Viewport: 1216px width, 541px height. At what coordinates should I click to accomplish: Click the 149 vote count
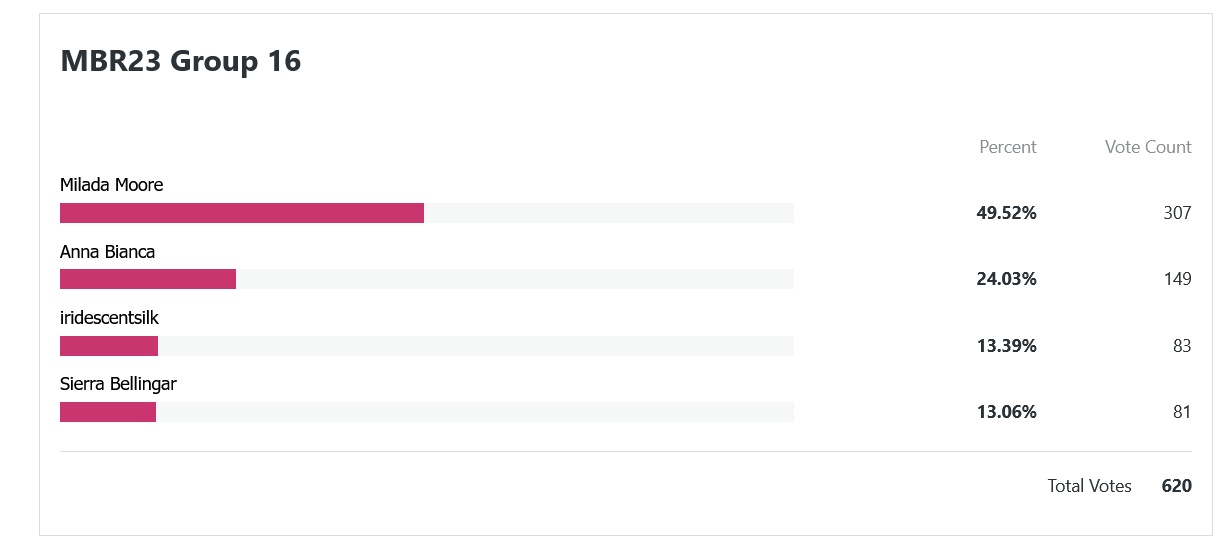[x=1177, y=279]
